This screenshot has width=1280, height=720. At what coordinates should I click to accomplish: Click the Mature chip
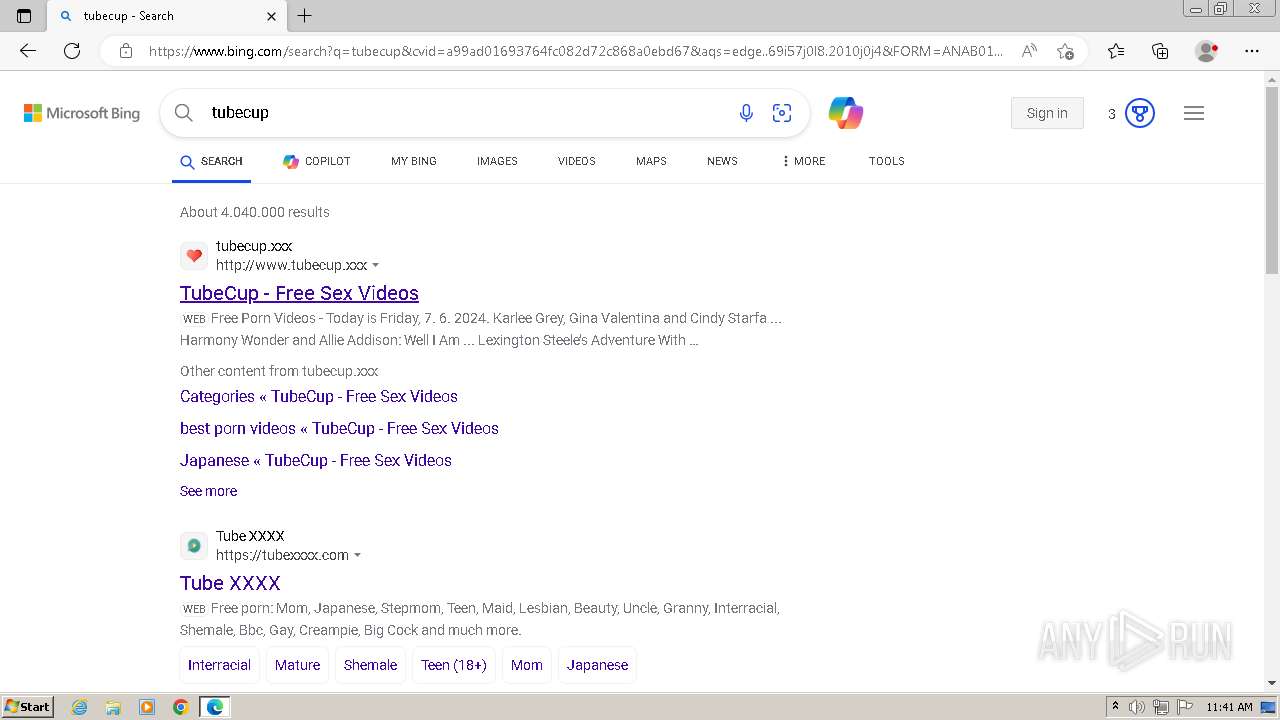298,665
